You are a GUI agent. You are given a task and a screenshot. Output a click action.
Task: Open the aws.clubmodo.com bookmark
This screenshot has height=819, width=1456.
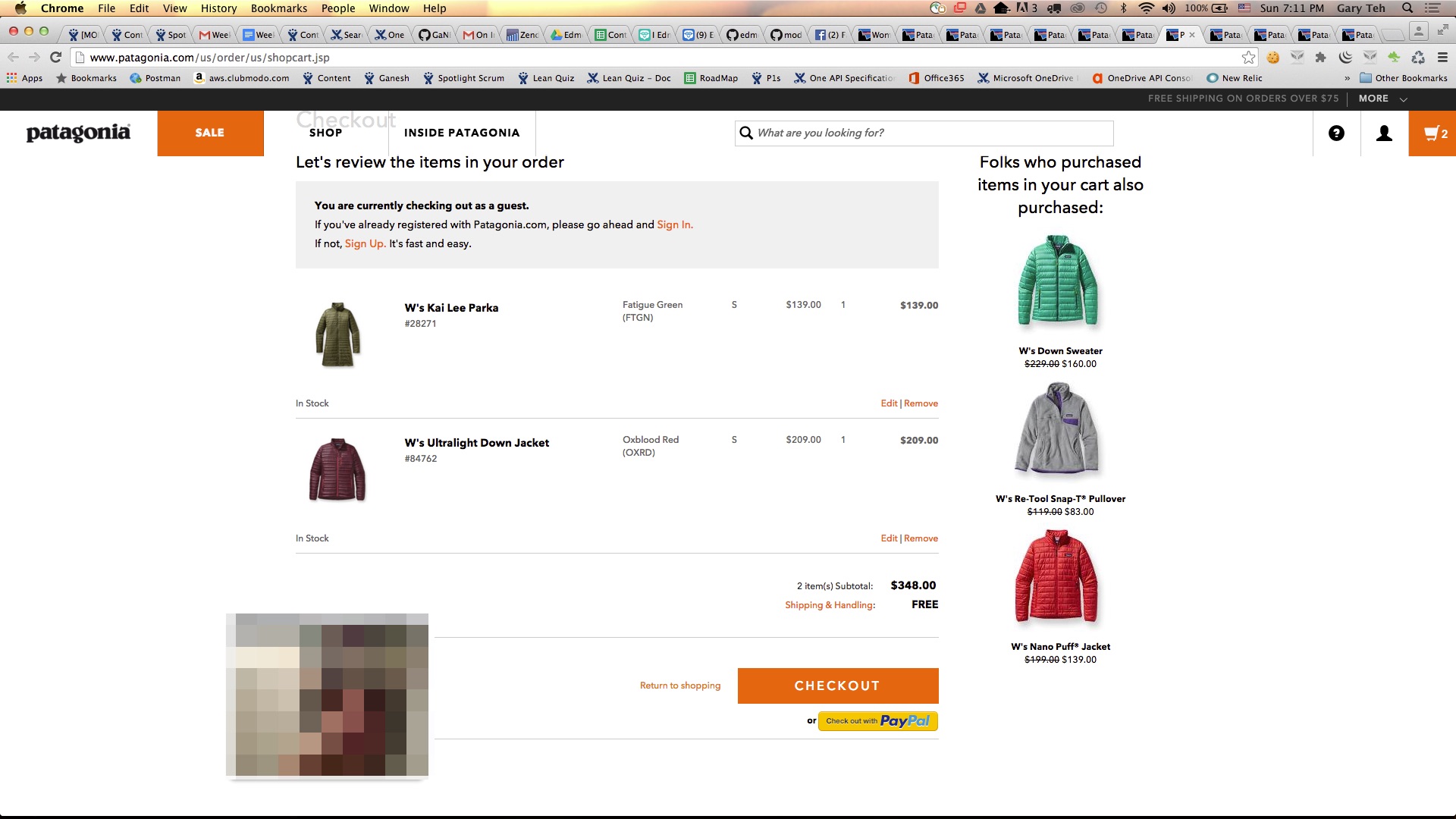tap(242, 78)
